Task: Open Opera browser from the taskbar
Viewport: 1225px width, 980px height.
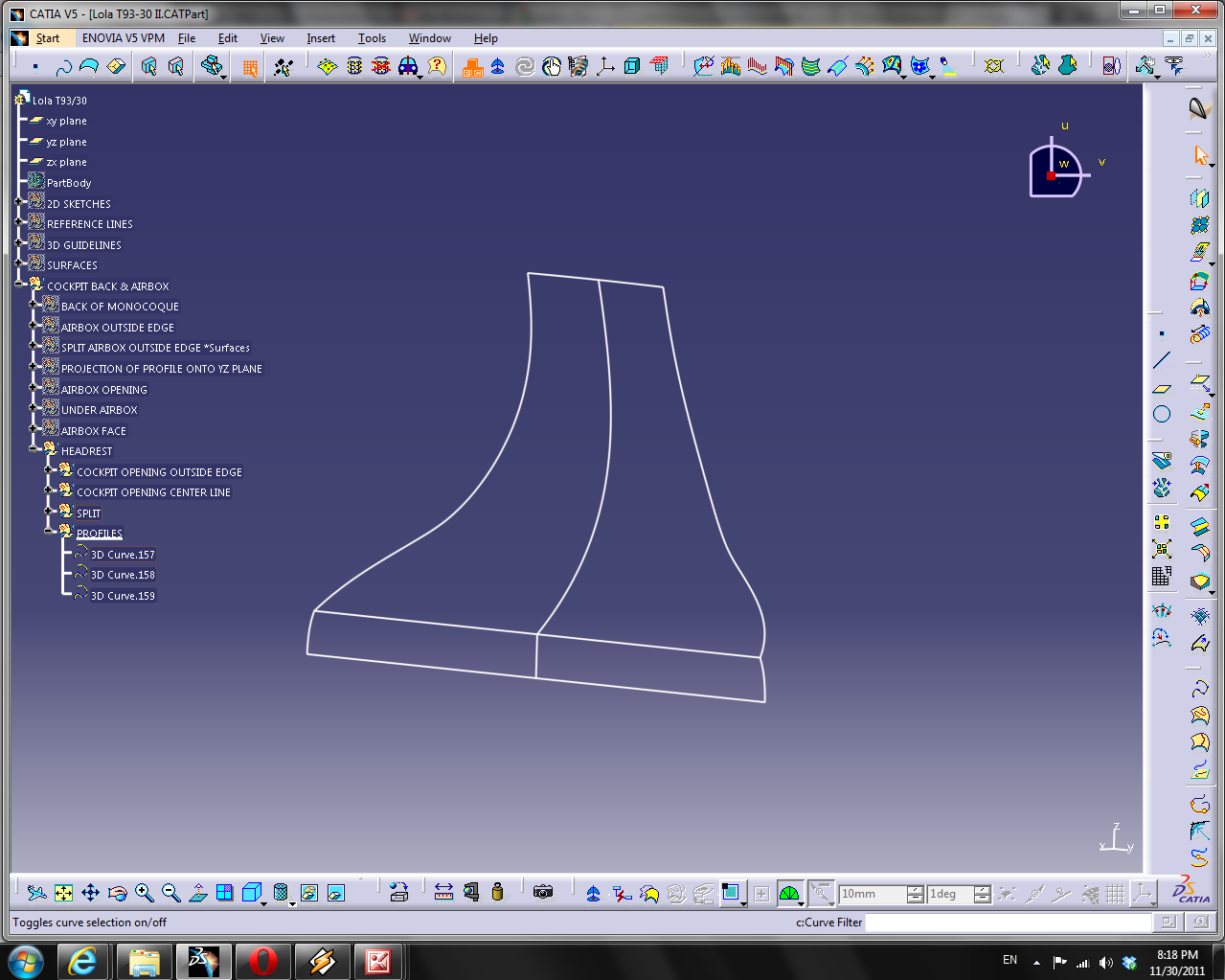Action: pyautogui.click(x=262, y=961)
